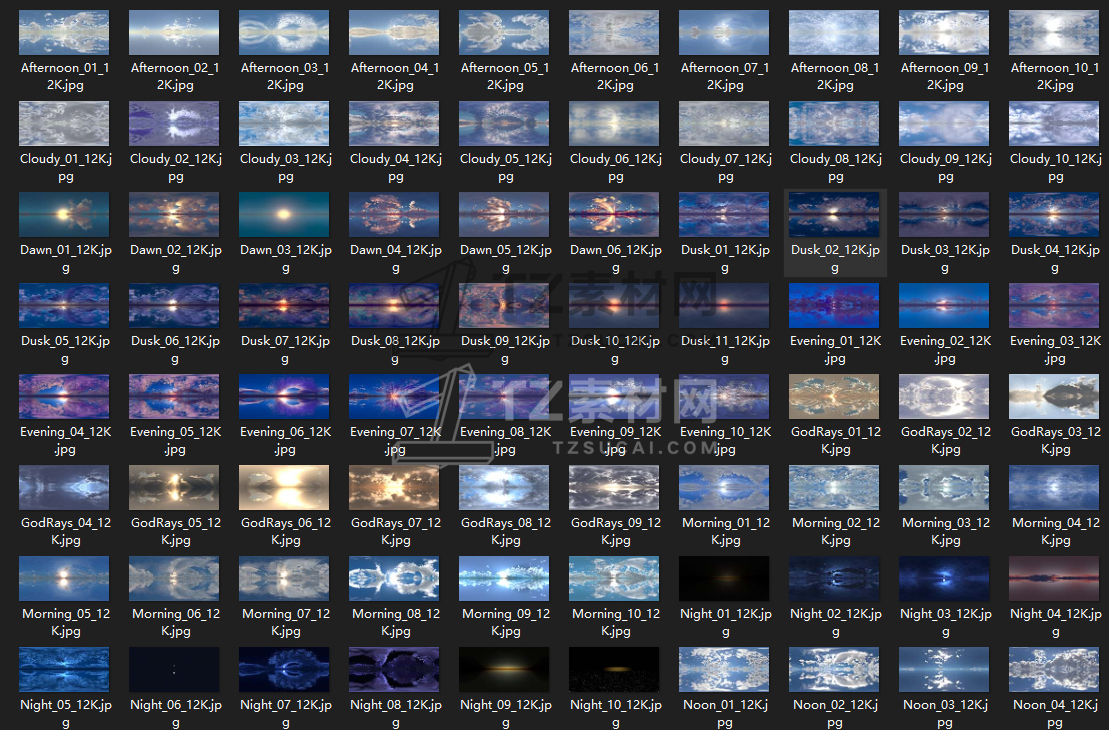The width and height of the screenshot is (1109, 730).
Task: Click the file name Noon_03_12K.jpg
Action: (945, 713)
